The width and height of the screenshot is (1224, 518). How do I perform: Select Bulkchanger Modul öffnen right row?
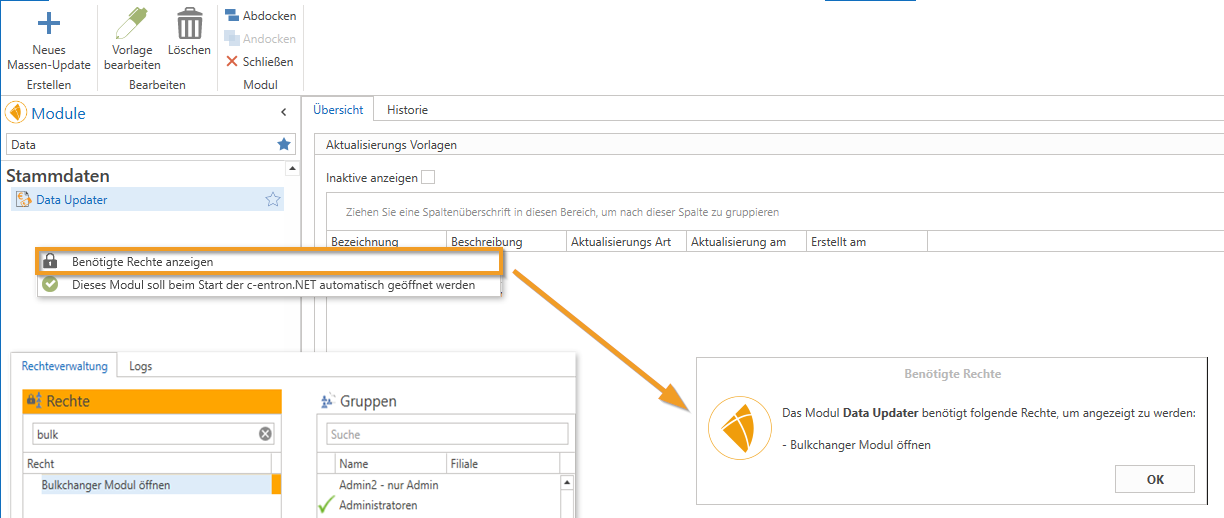click(106, 485)
